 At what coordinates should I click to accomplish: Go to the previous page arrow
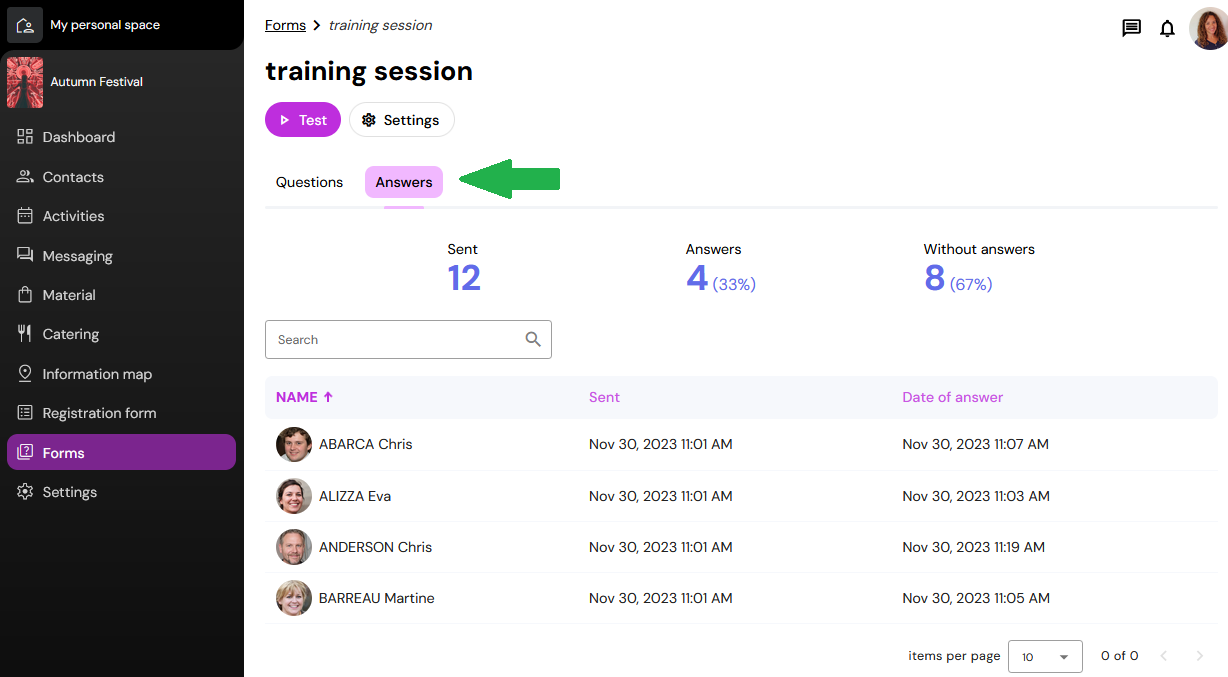(x=1164, y=656)
